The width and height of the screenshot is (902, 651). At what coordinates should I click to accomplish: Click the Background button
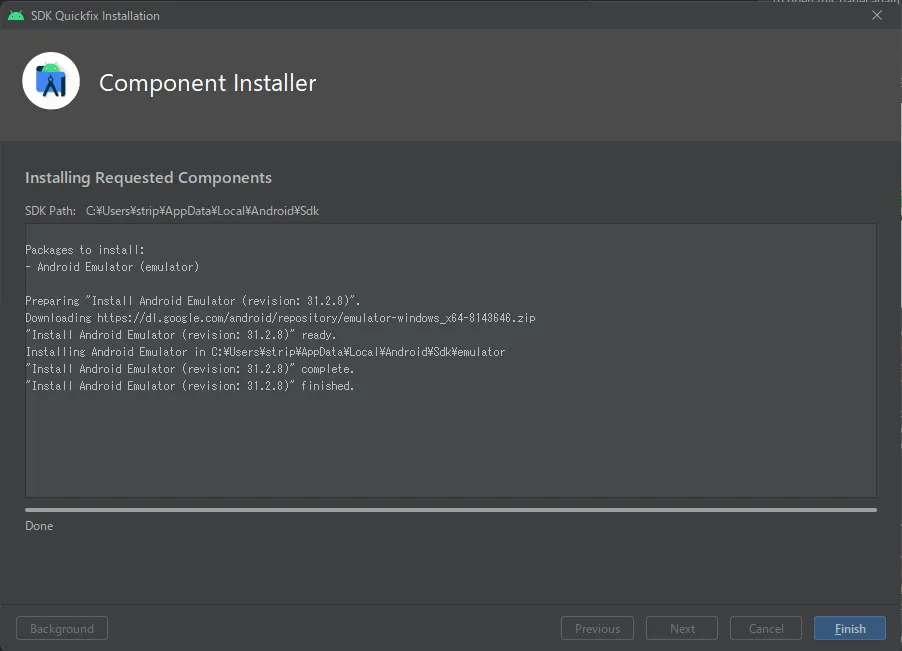62,629
